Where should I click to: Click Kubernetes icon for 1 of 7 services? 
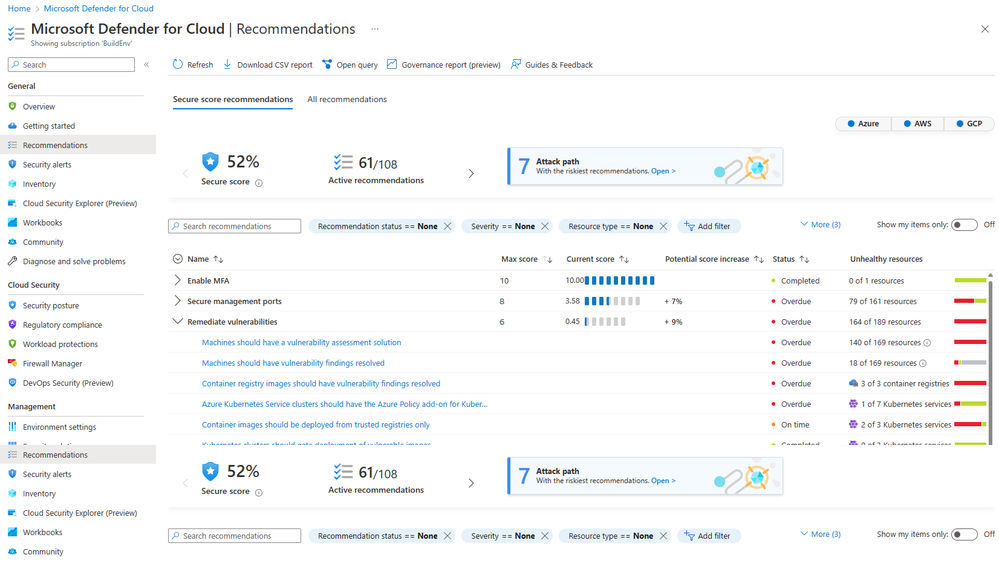click(853, 404)
